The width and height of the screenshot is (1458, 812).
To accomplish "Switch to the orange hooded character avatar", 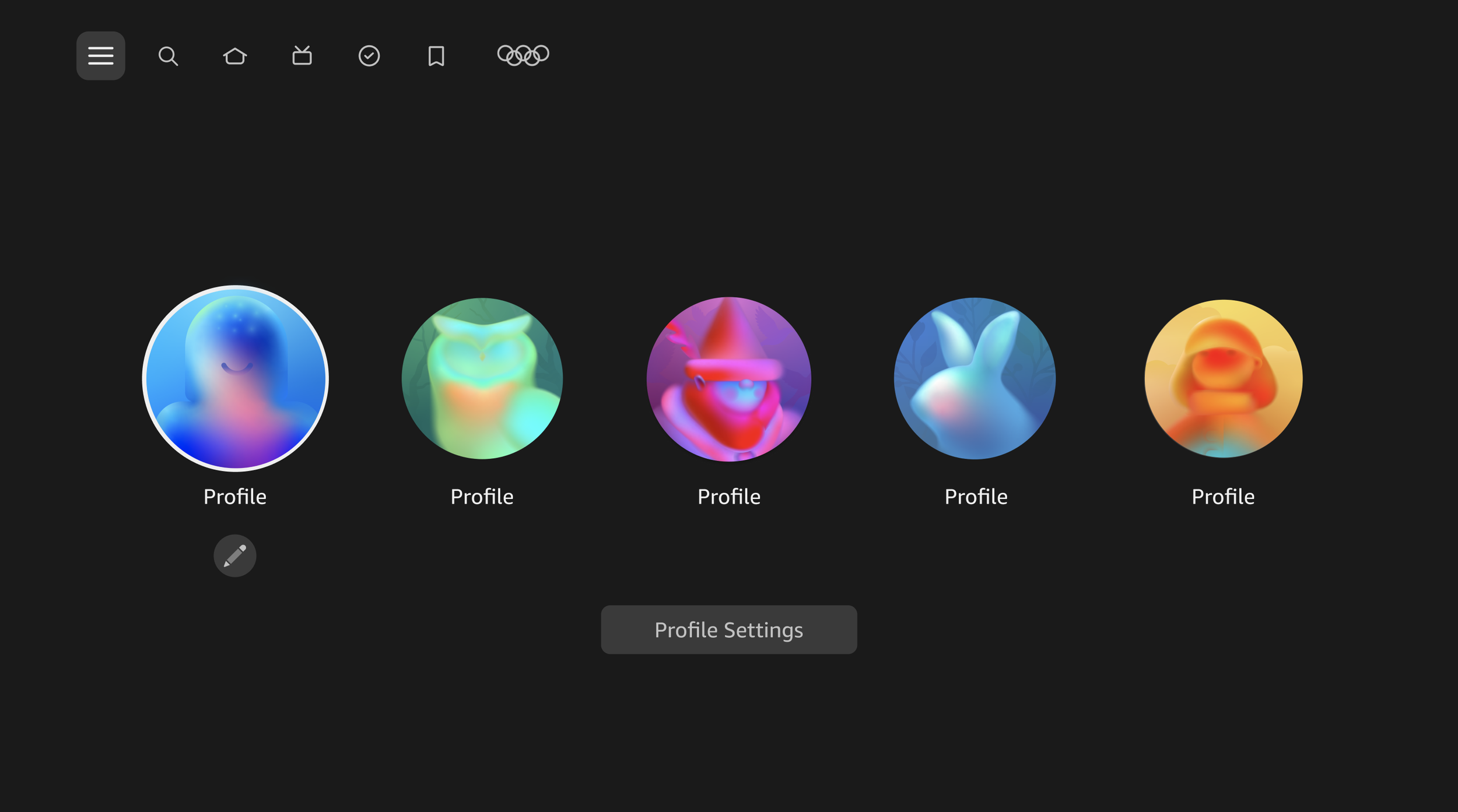I will click(1223, 378).
